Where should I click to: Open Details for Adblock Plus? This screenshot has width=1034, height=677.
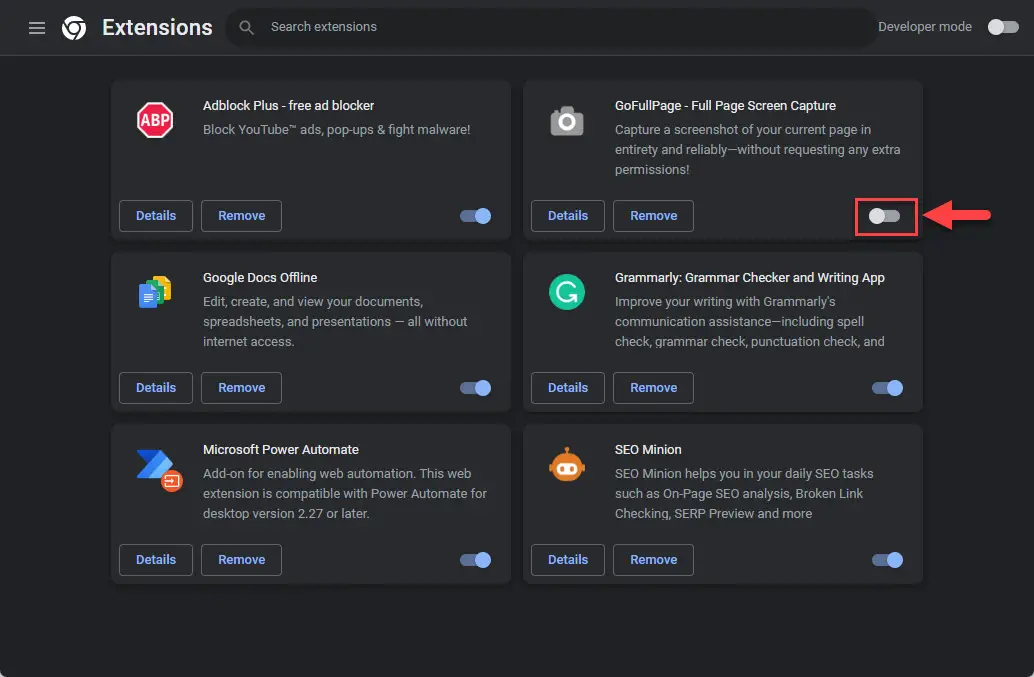click(156, 216)
